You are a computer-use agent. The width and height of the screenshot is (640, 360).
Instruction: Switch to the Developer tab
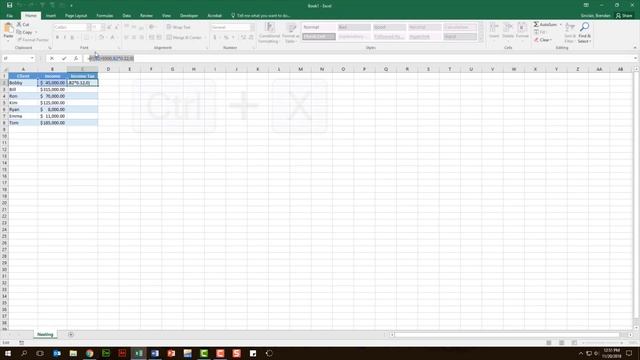coord(189,16)
